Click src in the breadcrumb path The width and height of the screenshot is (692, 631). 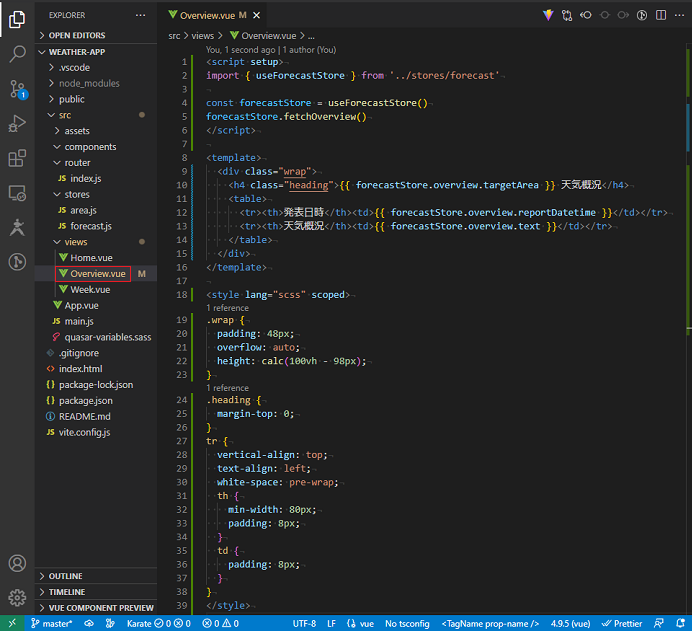174,36
